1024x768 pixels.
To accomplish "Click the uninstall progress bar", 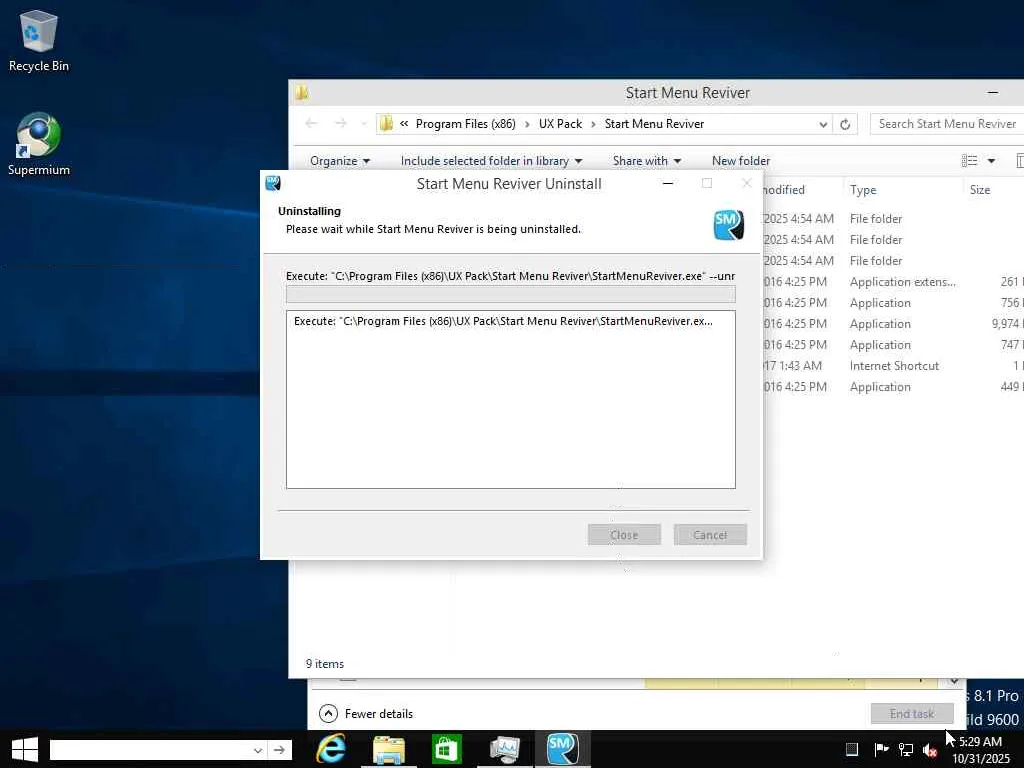I will [x=511, y=294].
